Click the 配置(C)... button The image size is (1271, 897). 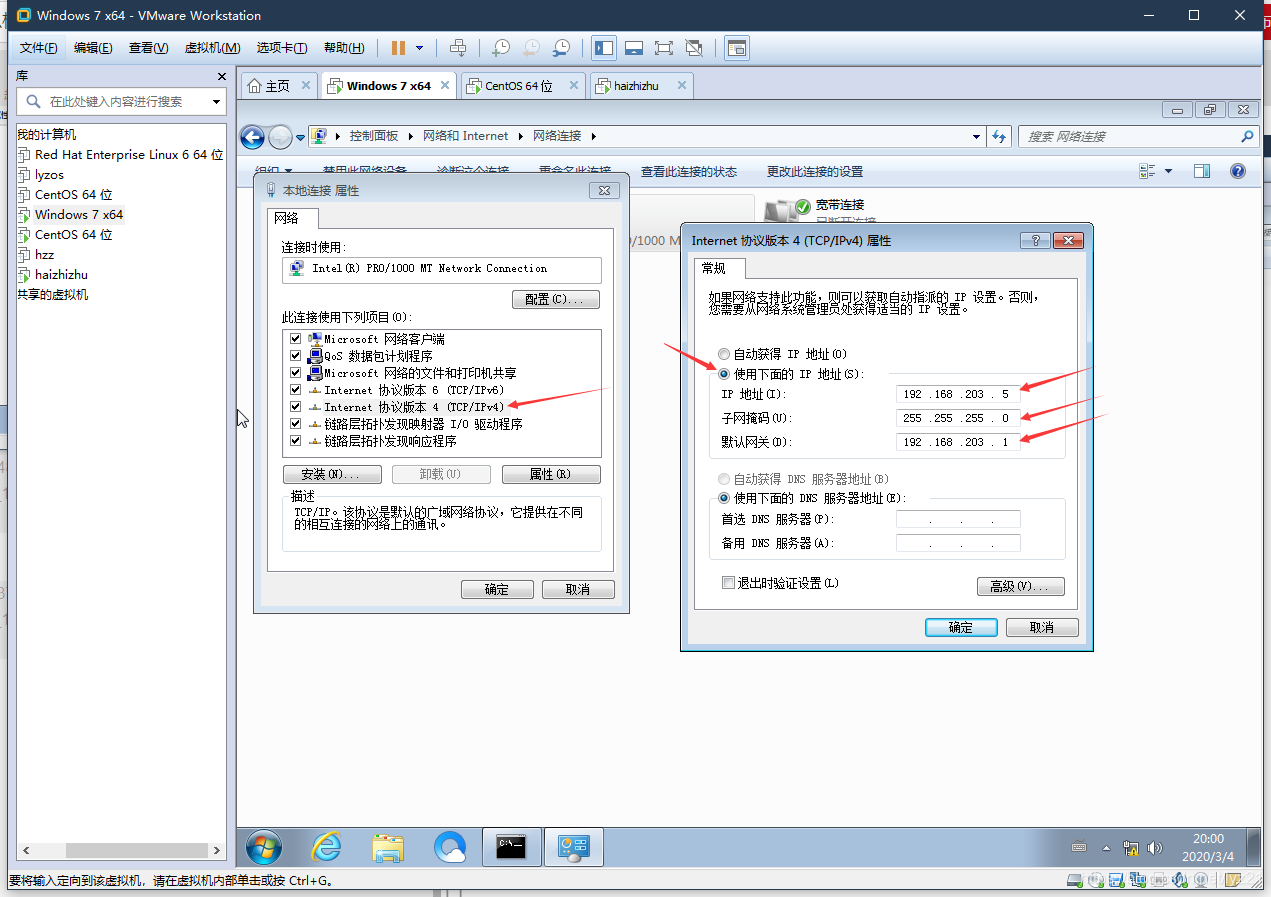[x=555, y=299]
